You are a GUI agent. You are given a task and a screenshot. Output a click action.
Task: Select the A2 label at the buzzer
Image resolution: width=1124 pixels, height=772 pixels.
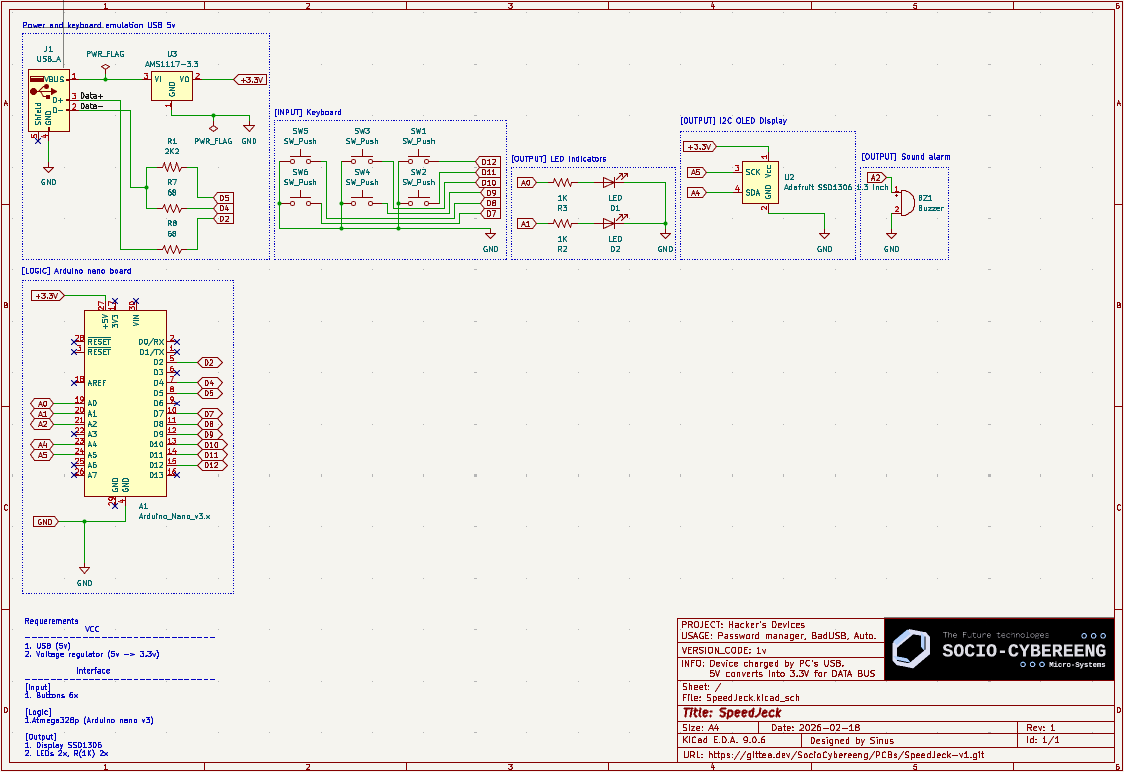(875, 177)
